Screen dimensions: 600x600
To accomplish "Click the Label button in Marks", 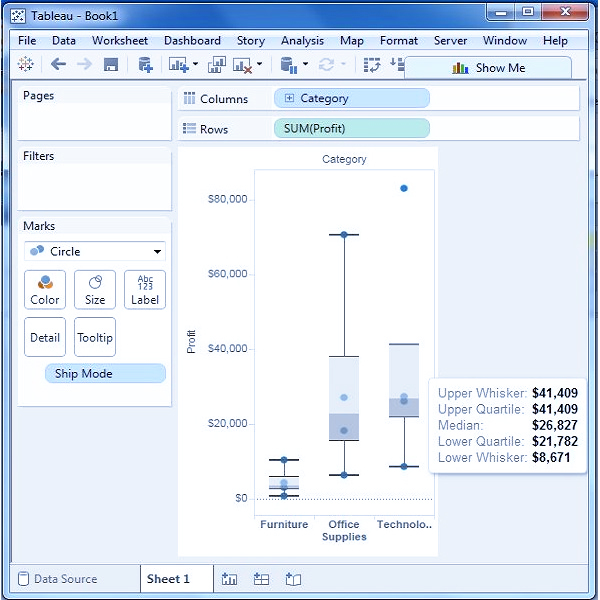I will coord(145,290).
